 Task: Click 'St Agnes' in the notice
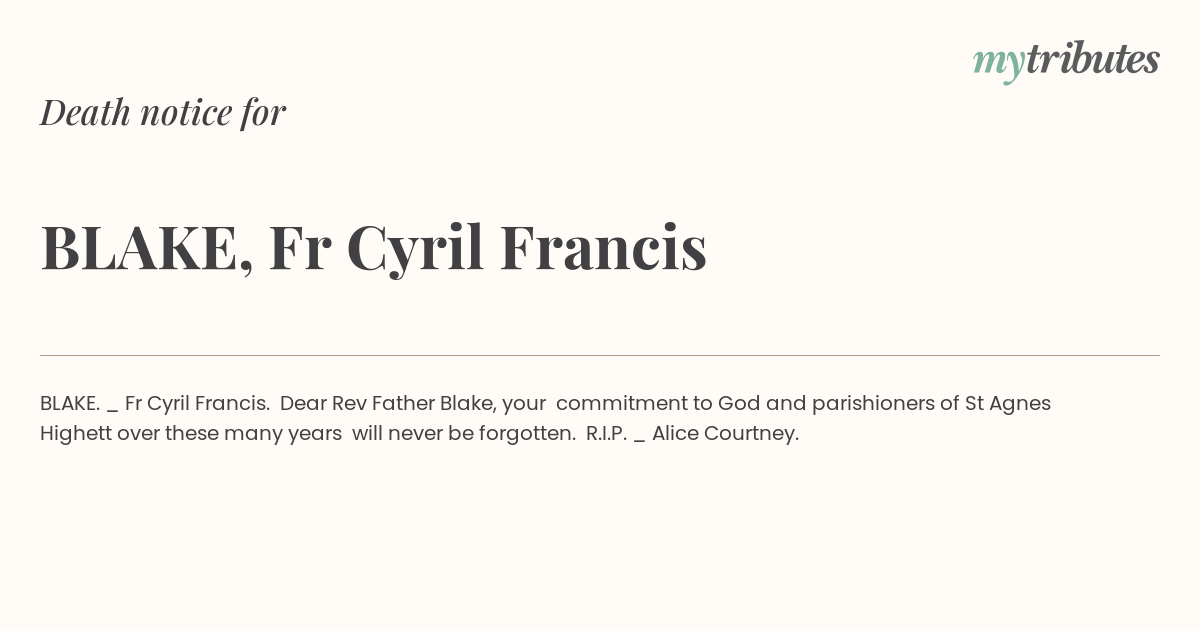coord(1008,404)
